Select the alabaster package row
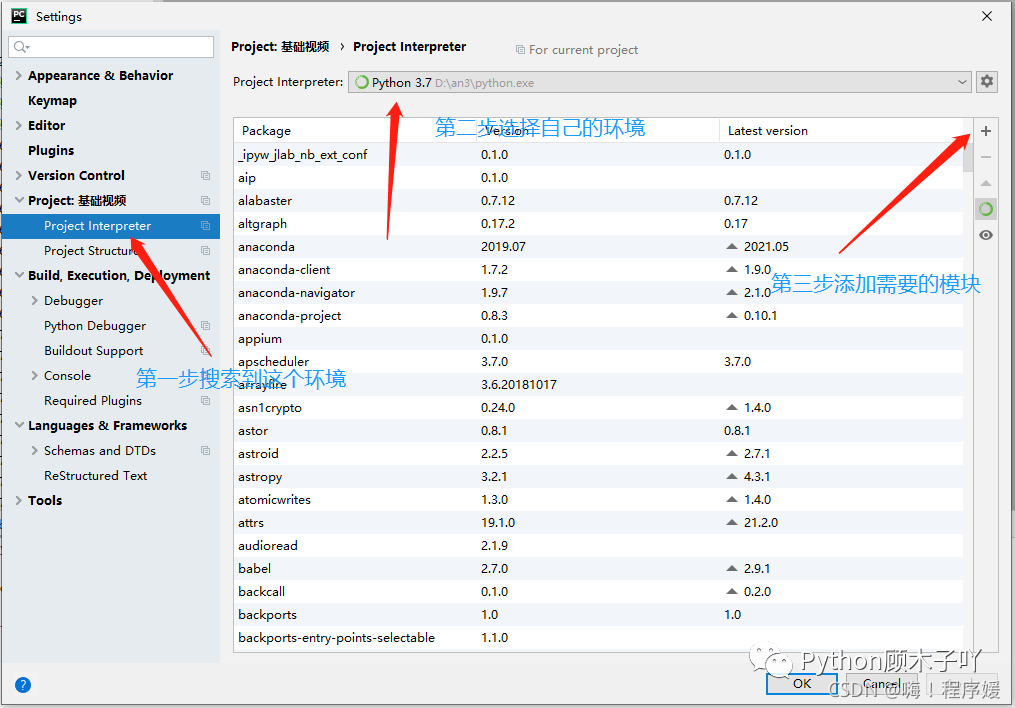The height and width of the screenshot is (708, 1015). point(598,201)
